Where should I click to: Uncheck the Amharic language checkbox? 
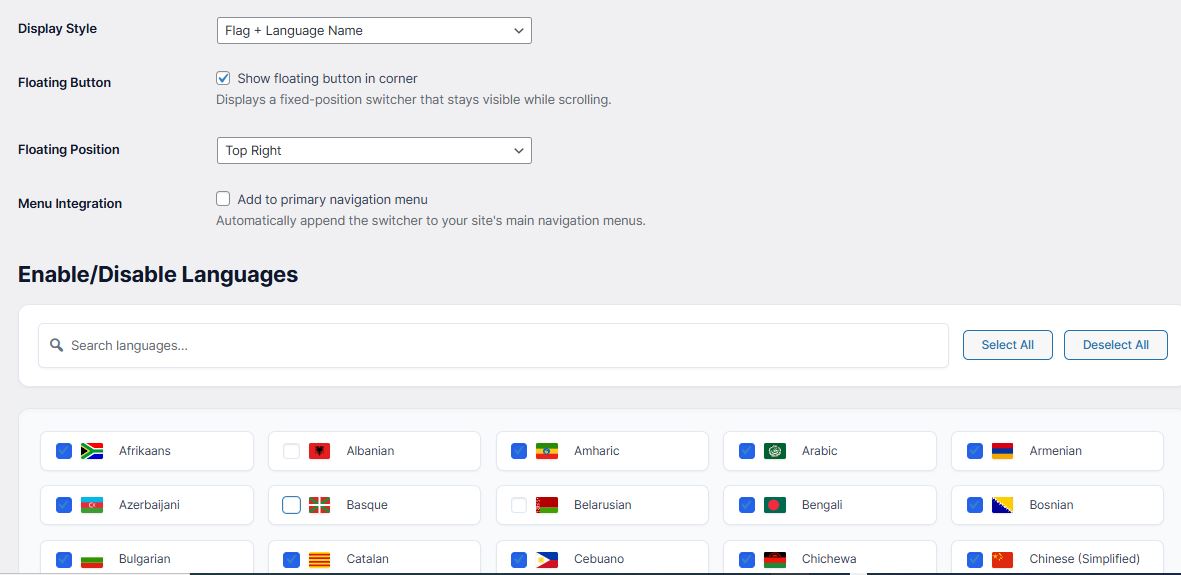click(519, 451)
